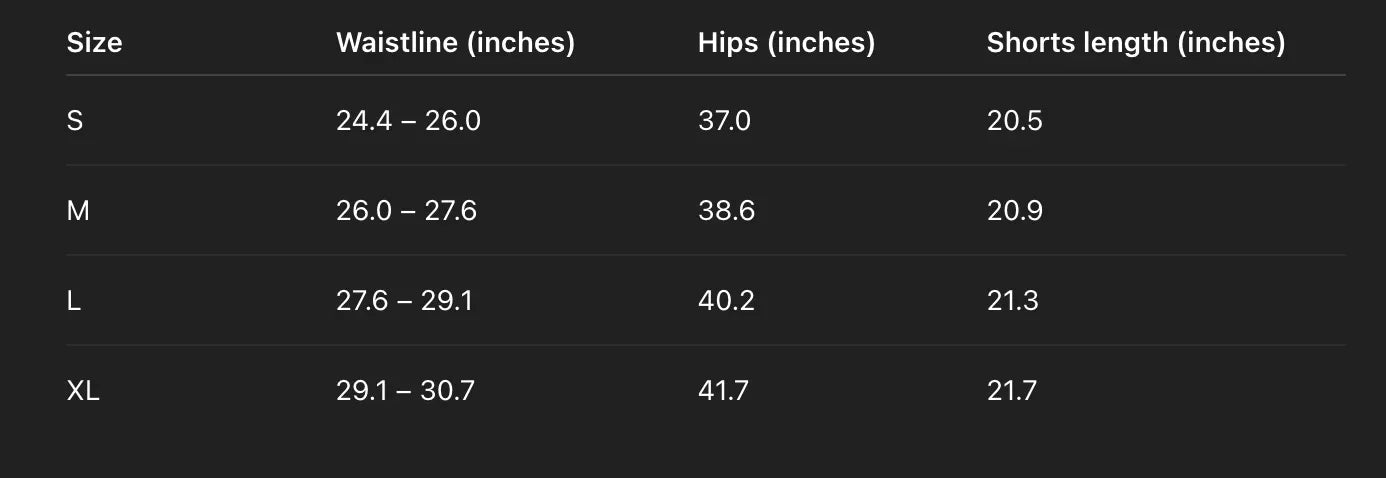The image size is (1386, 478).
Task: Click shorts length value 21.7
Action: click(1011, 391)
